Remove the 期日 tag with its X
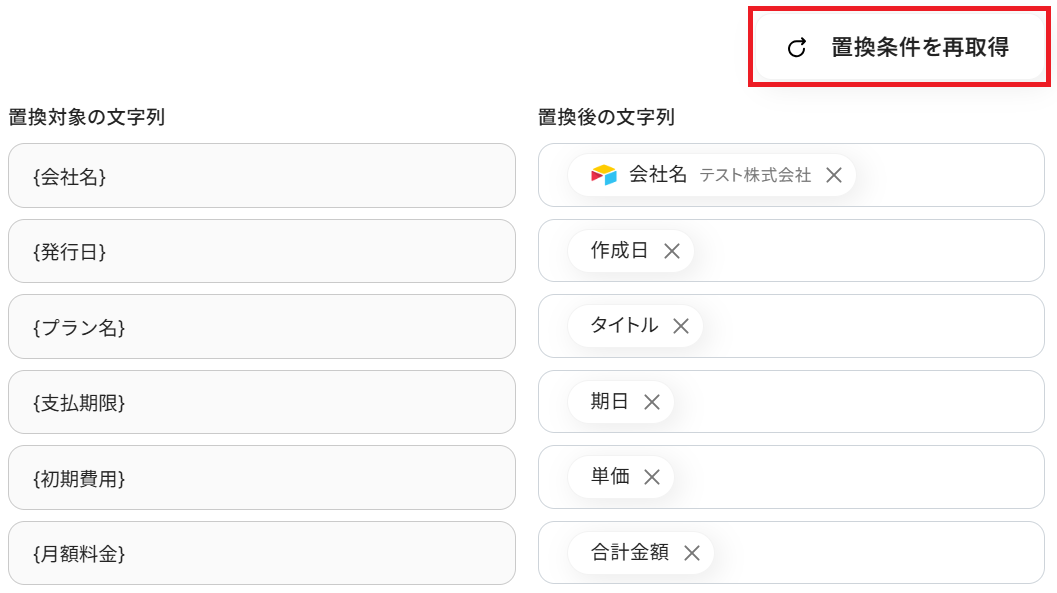Image resolution: width=1057 pixels, height=593 pixels. point(652,402)
